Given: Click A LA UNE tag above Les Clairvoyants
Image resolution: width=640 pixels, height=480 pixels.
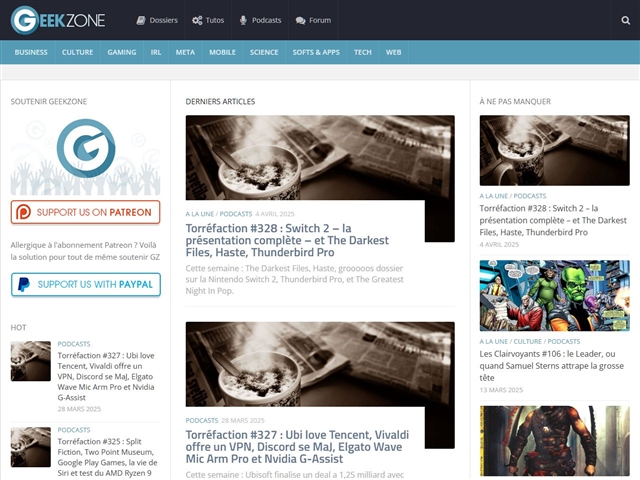Looking at the screenshot, I should pyautogui.click(x=493, y=341).
